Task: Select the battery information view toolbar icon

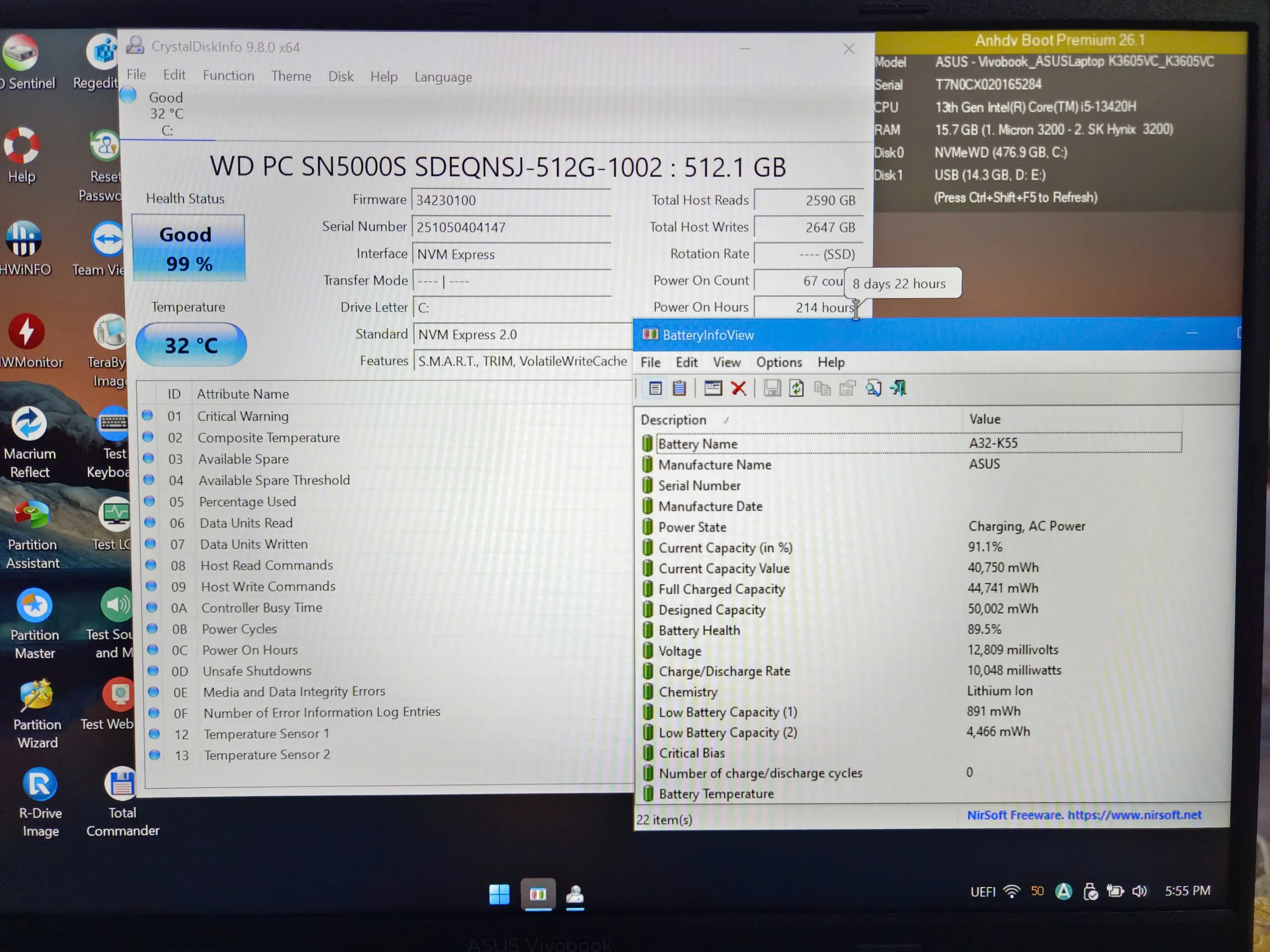Action: pos(655,389)
